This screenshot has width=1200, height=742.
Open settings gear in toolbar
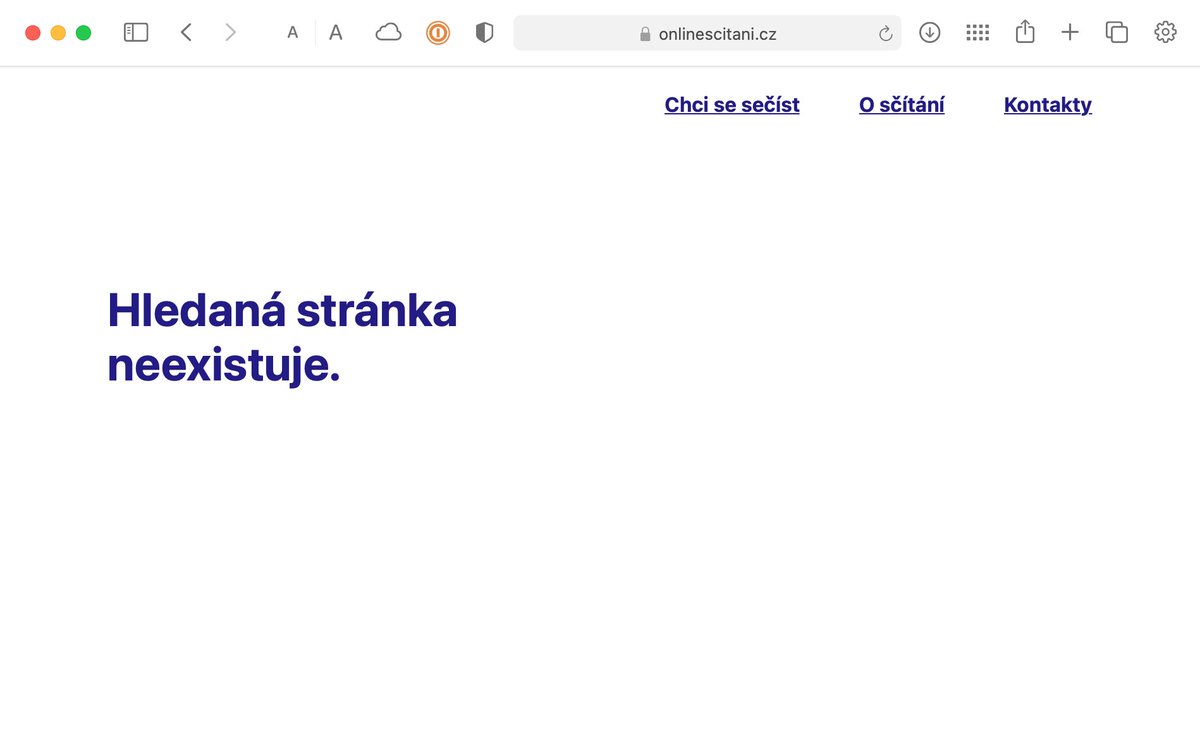1165,33
